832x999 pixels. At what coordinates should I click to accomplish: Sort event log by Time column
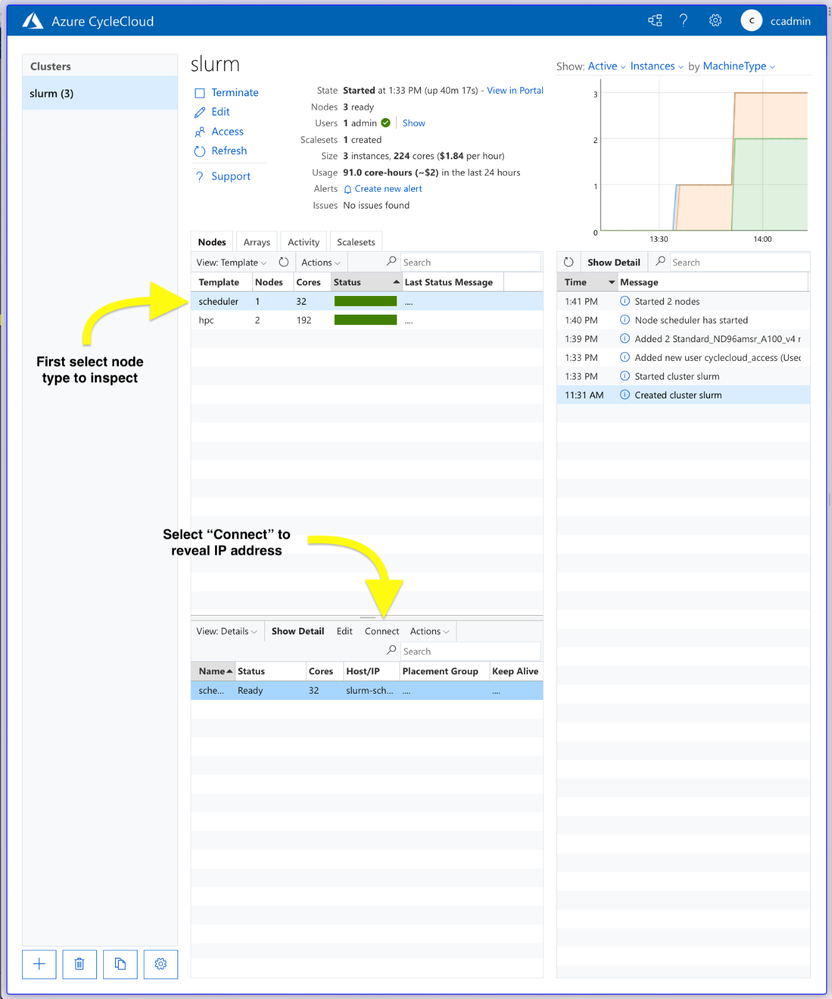587,282
